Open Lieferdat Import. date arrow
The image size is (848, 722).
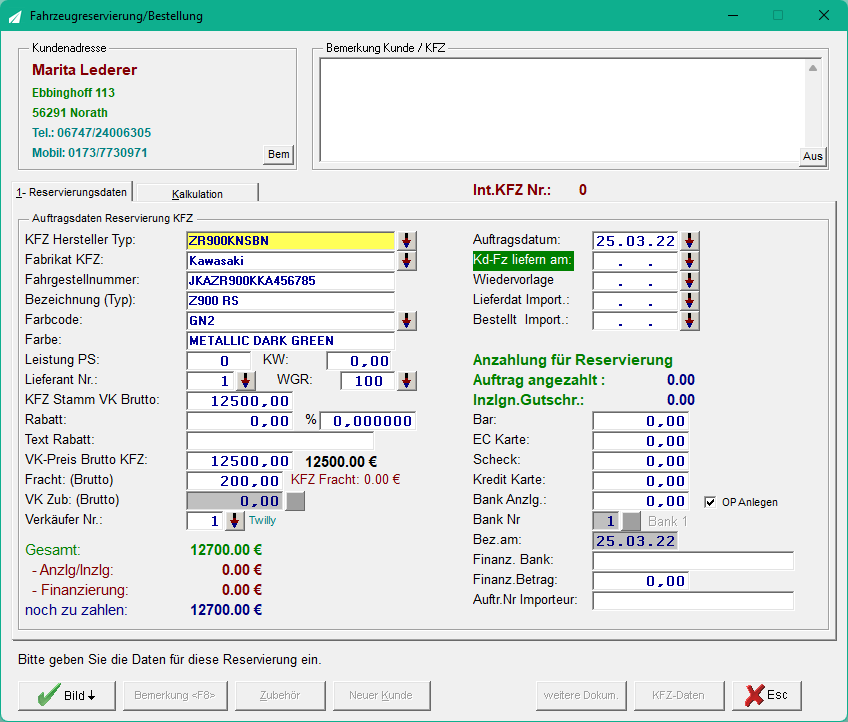pos(689,301)
